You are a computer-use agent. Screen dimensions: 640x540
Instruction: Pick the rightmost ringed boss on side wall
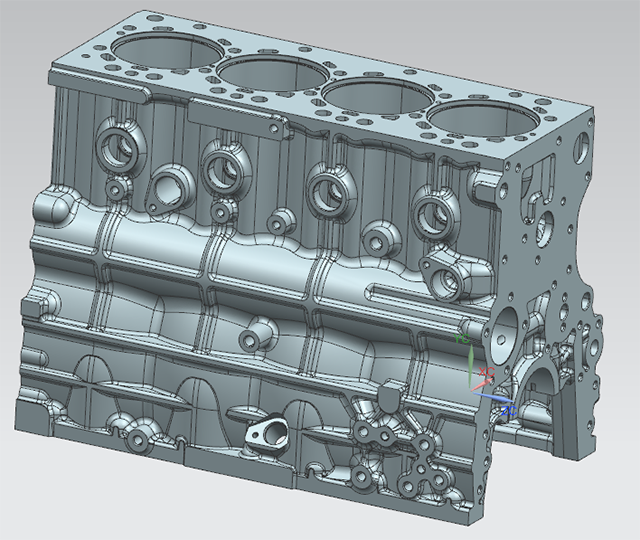pyautogui.click(x=433, y=211)
